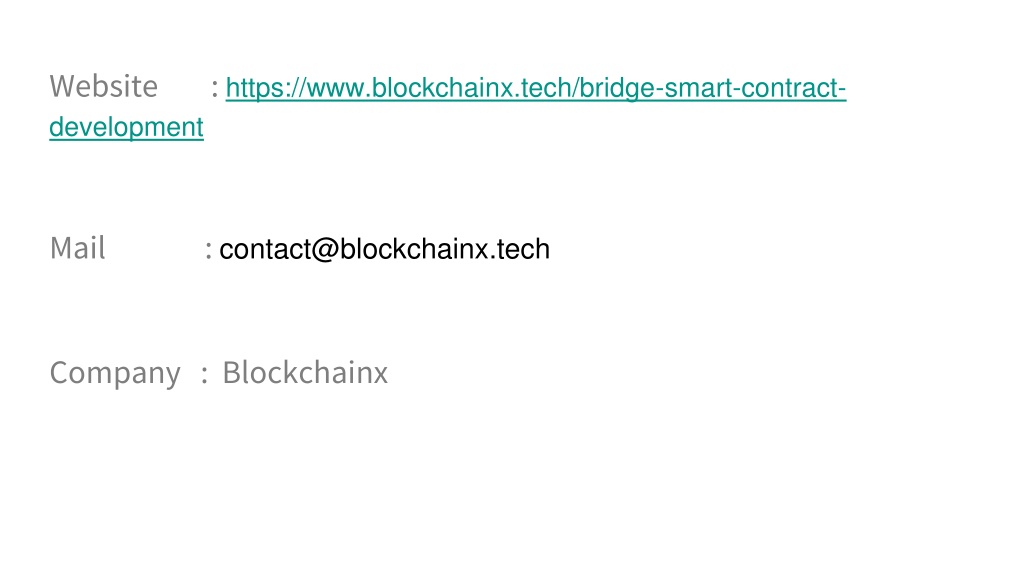1024x576 pixels.
Task: Click the "https://" part of the URL
Action: coord(266,88)
